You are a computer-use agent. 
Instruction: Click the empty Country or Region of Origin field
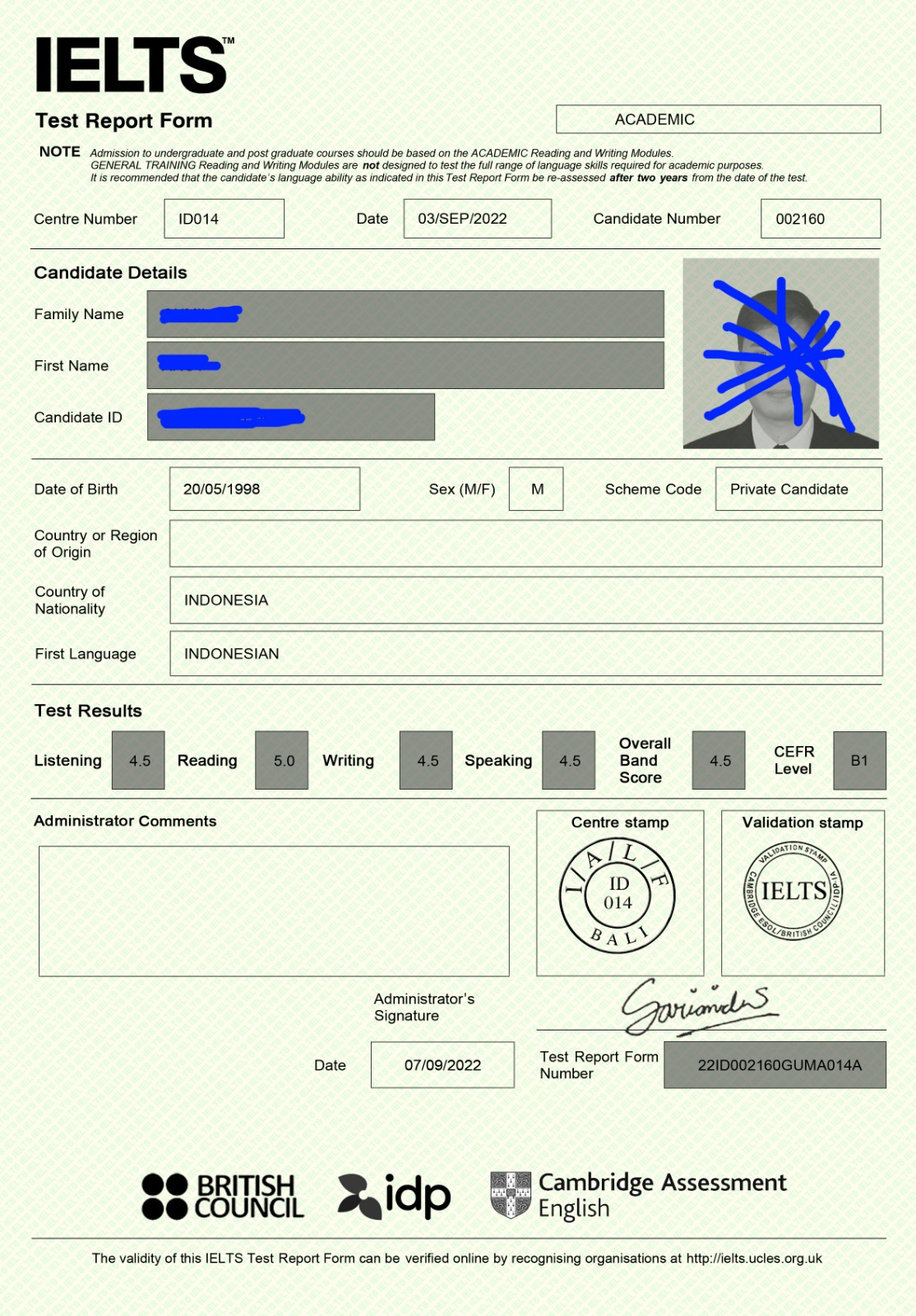[x=525, y=543]
